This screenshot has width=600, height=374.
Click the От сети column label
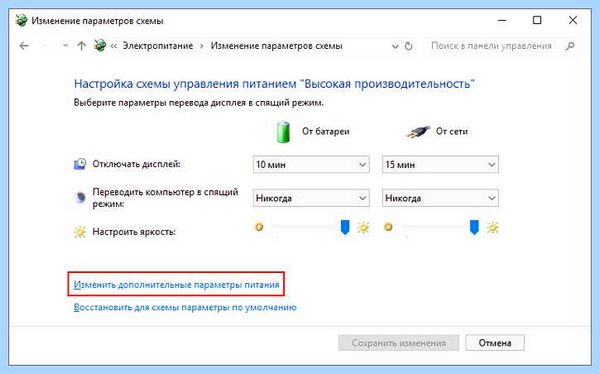(452, 132)
